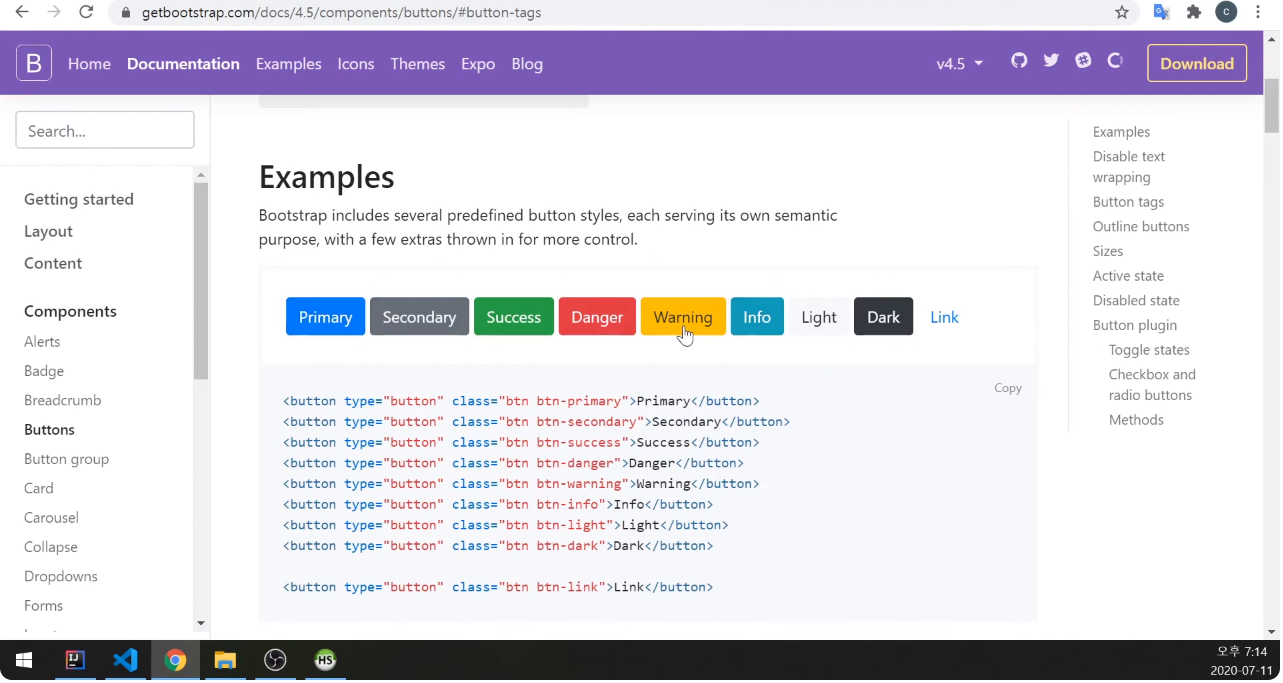The image size is (1283, 683).
Task: Go back with the browser back arrow
Action: (x=21, y=12)
